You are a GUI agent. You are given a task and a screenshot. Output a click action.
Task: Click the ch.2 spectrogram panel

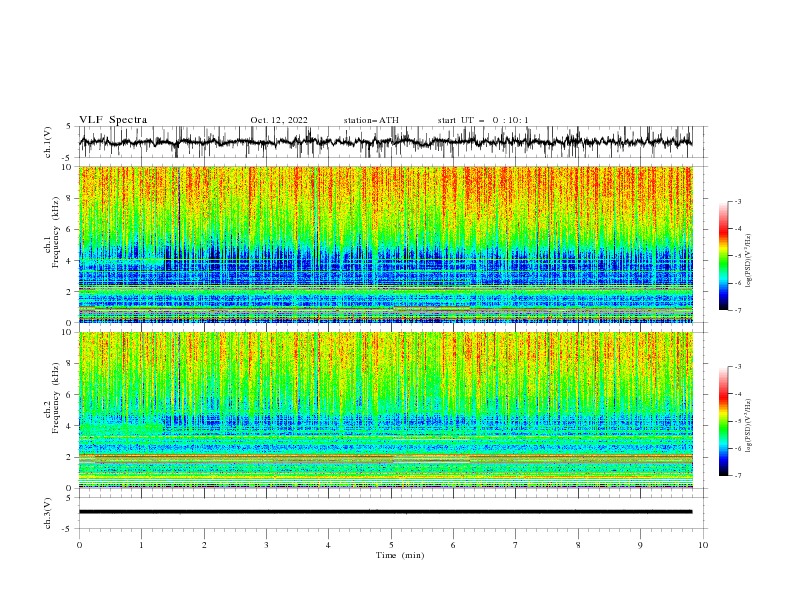point(385,410)
